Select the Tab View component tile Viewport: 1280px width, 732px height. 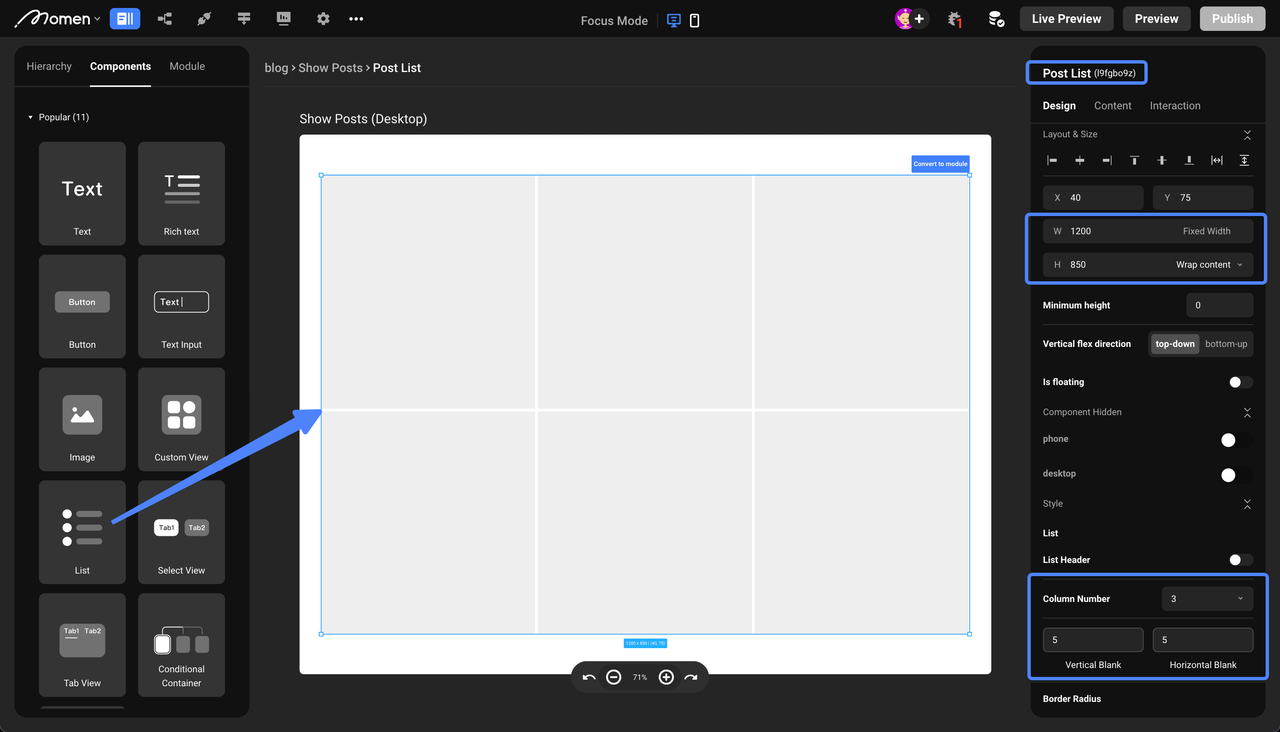click(82, 645)
